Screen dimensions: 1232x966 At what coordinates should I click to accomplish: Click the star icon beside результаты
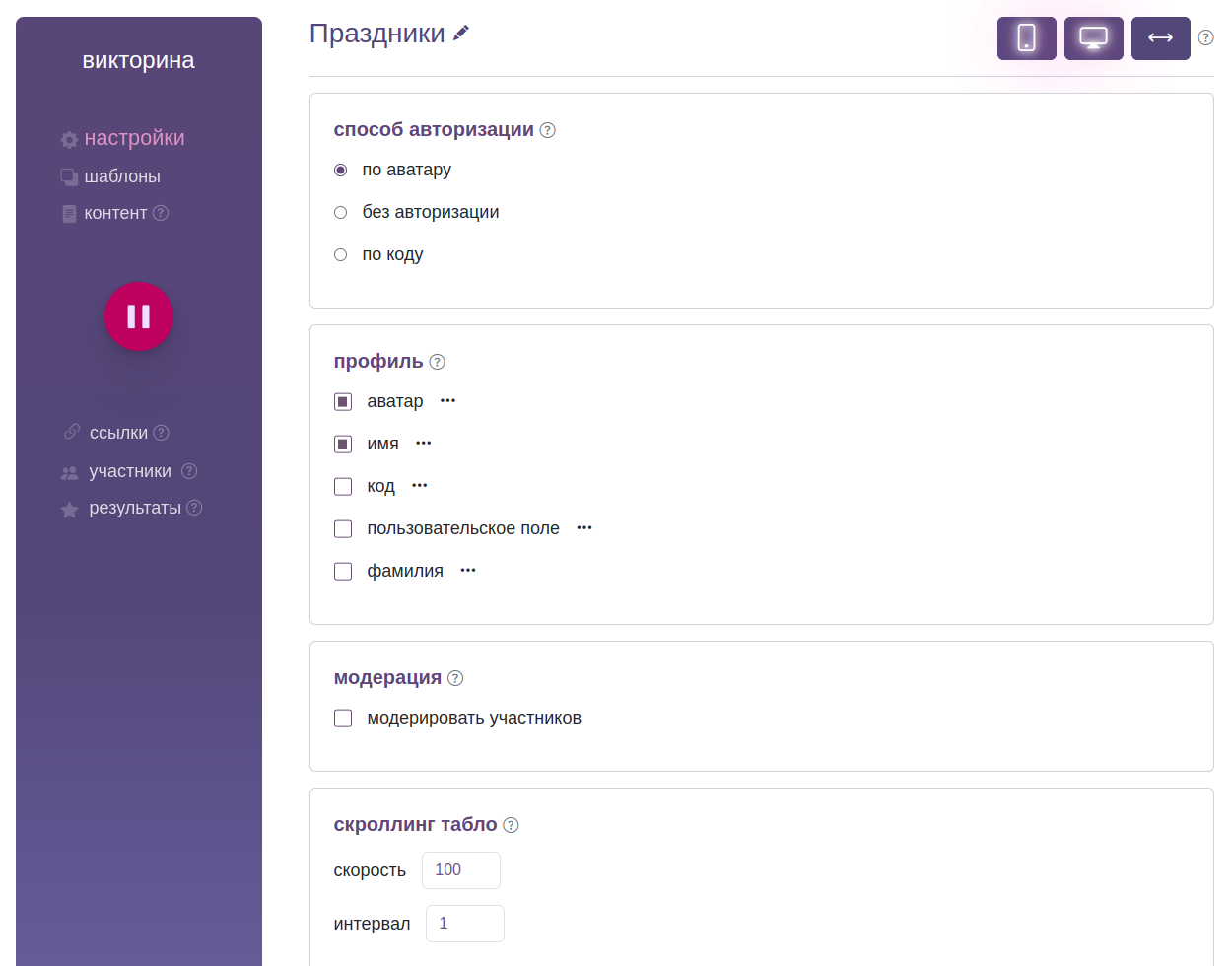69,510
